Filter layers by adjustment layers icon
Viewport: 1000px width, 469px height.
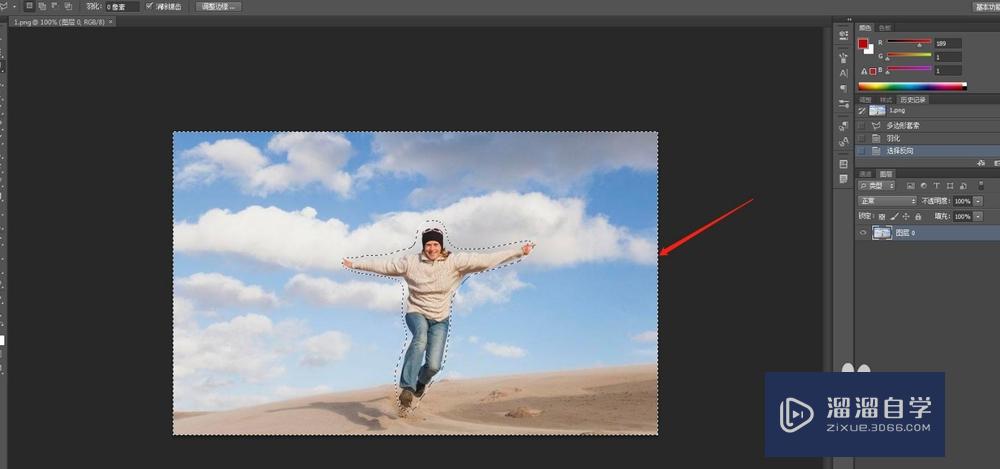pos(923,186)
